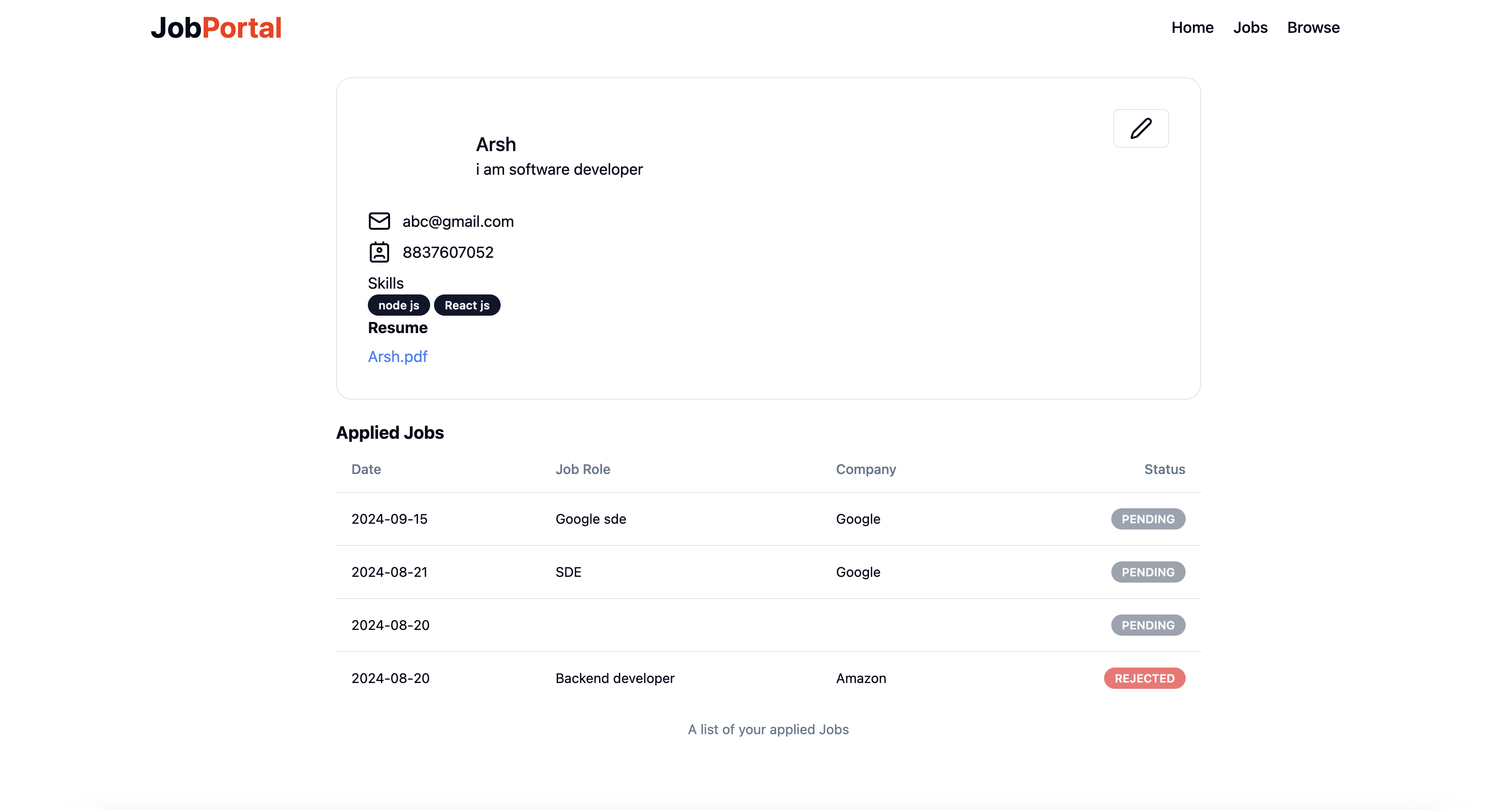Click the Applied Jobs heading
This screenshot has height=809, width=1512.
point(390,432)
